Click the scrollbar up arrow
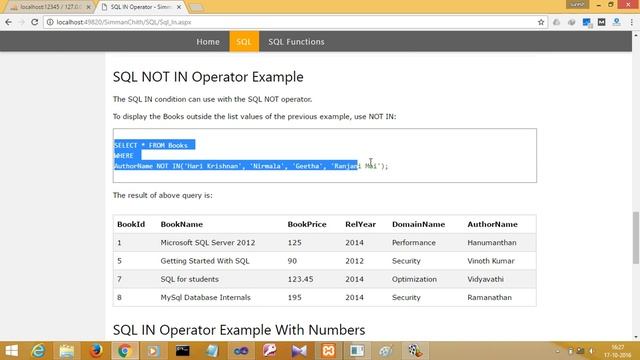Viewport: 640px width, 360px height. point(636,35)
